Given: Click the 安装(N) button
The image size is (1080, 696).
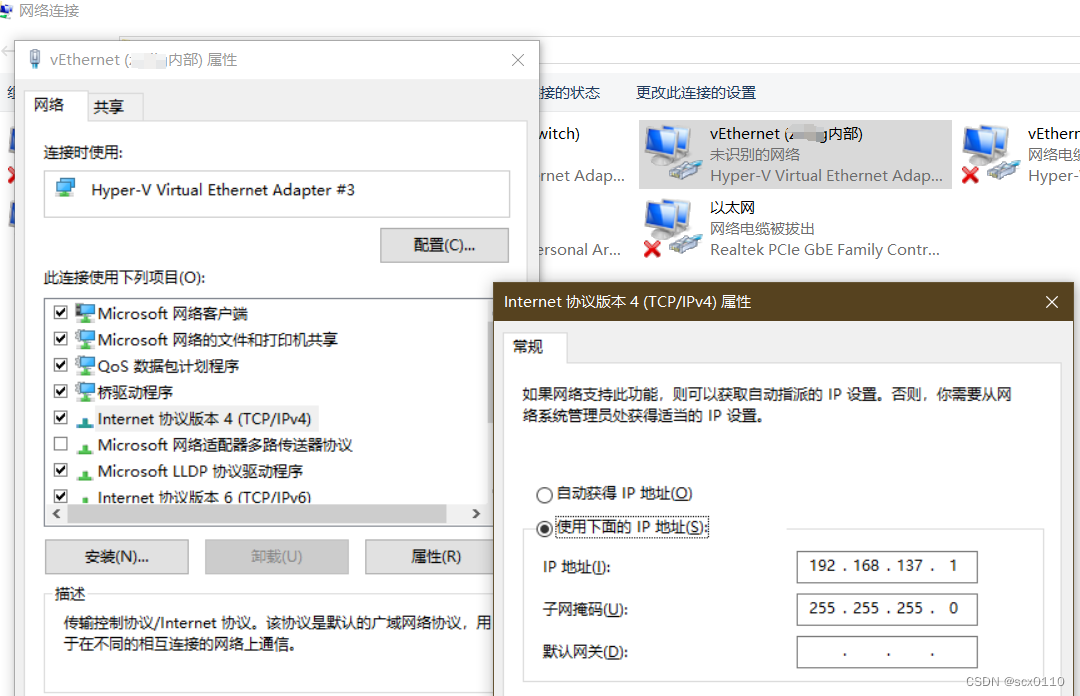Looking at the screenshot, I should tap(116, 556).
